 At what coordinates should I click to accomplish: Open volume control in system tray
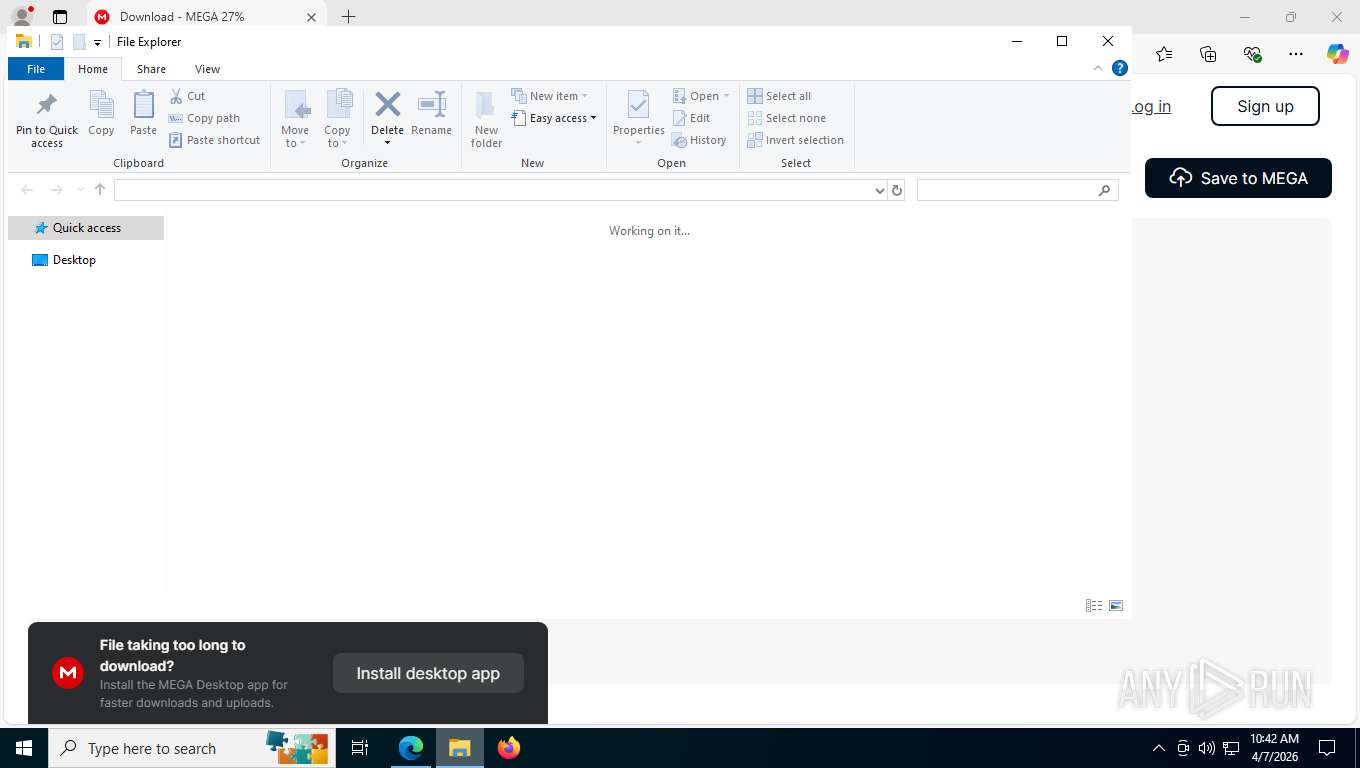tap(1207, 748)
